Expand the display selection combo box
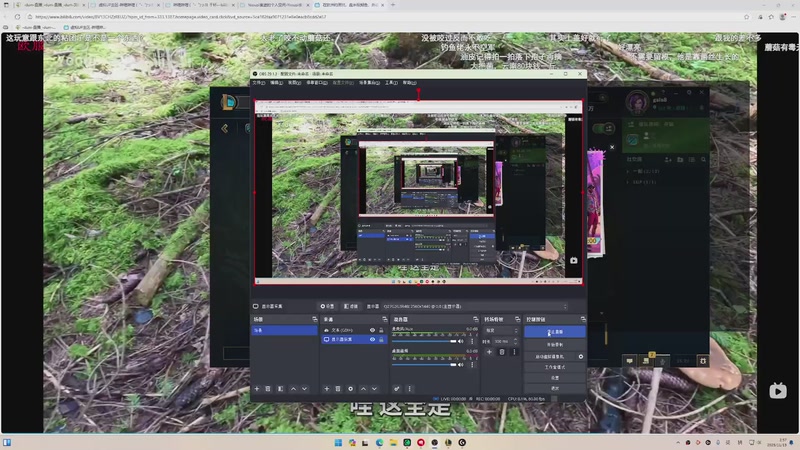The width and height of the screenshot is (800, 450). (x=474, y=306)
